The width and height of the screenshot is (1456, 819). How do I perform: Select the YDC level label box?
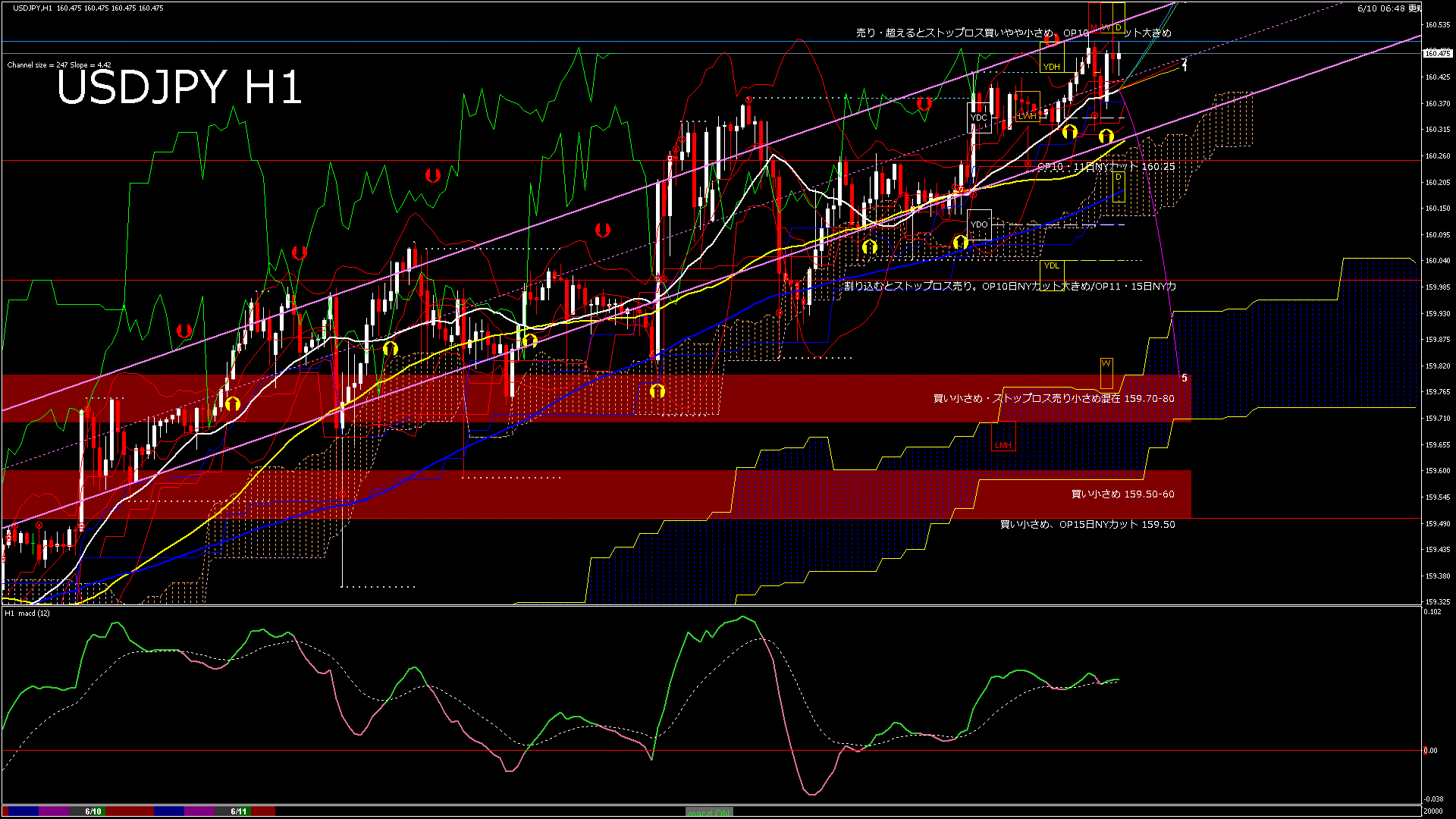click(x=979, y=118)
